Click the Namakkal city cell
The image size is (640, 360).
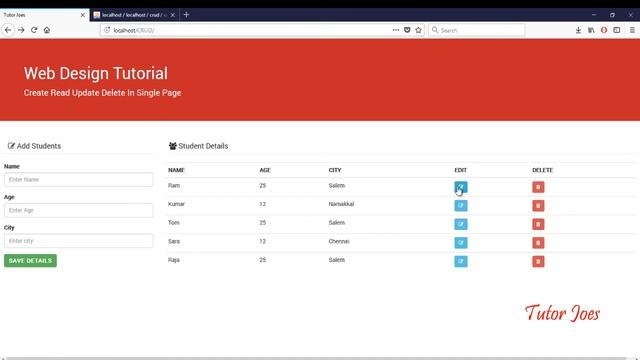tap(341, 204)
